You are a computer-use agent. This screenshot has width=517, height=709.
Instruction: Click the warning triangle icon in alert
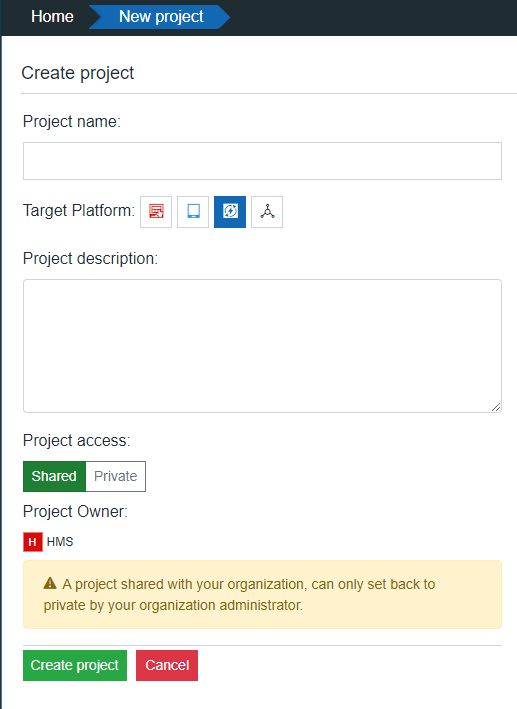click(x=50, y=583)
